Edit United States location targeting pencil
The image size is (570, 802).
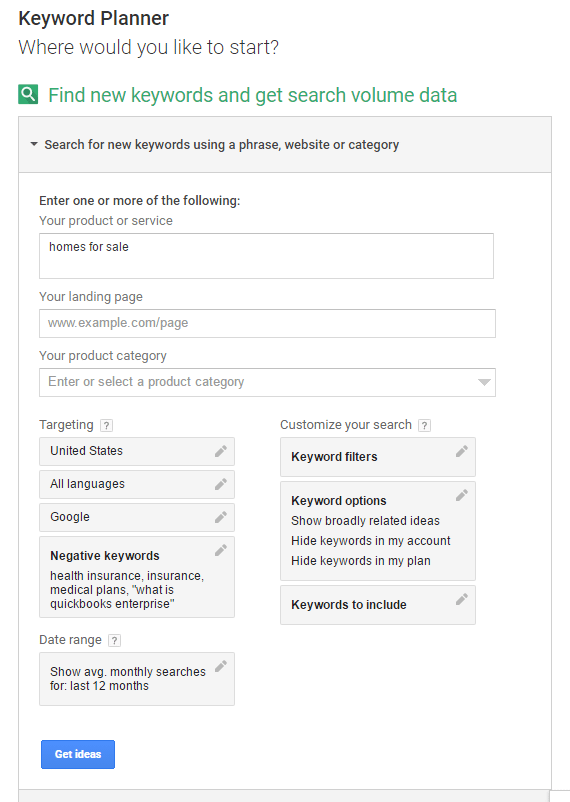[x=221, y=451]
